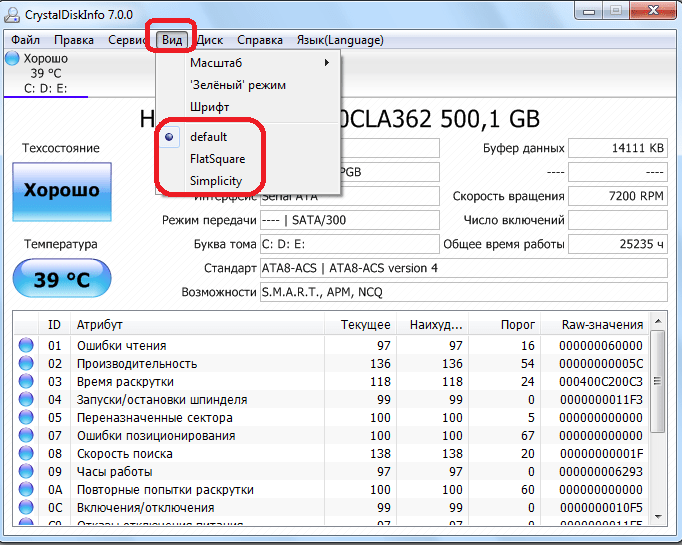
Task: Click the empty Число включений field
Action: (618, 220)
